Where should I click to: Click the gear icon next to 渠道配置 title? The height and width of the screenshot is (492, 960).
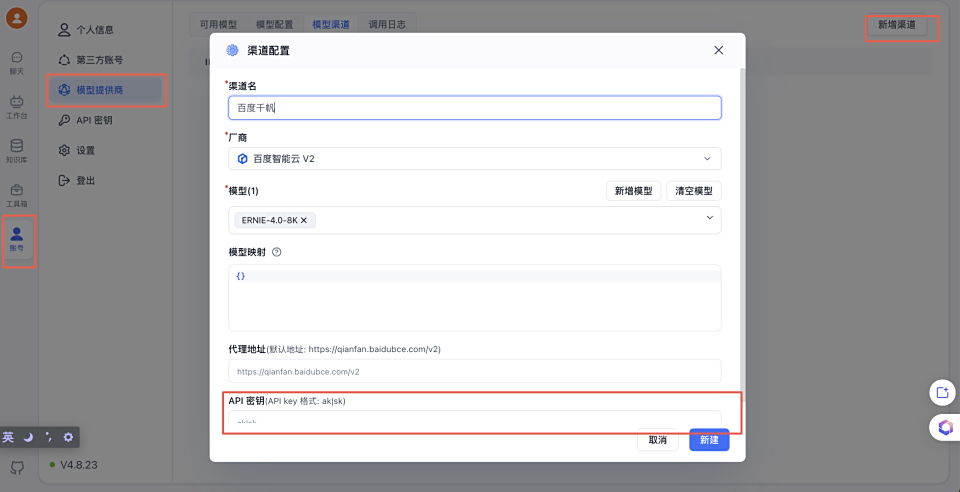pyautogui.click(x=232, y=50)
